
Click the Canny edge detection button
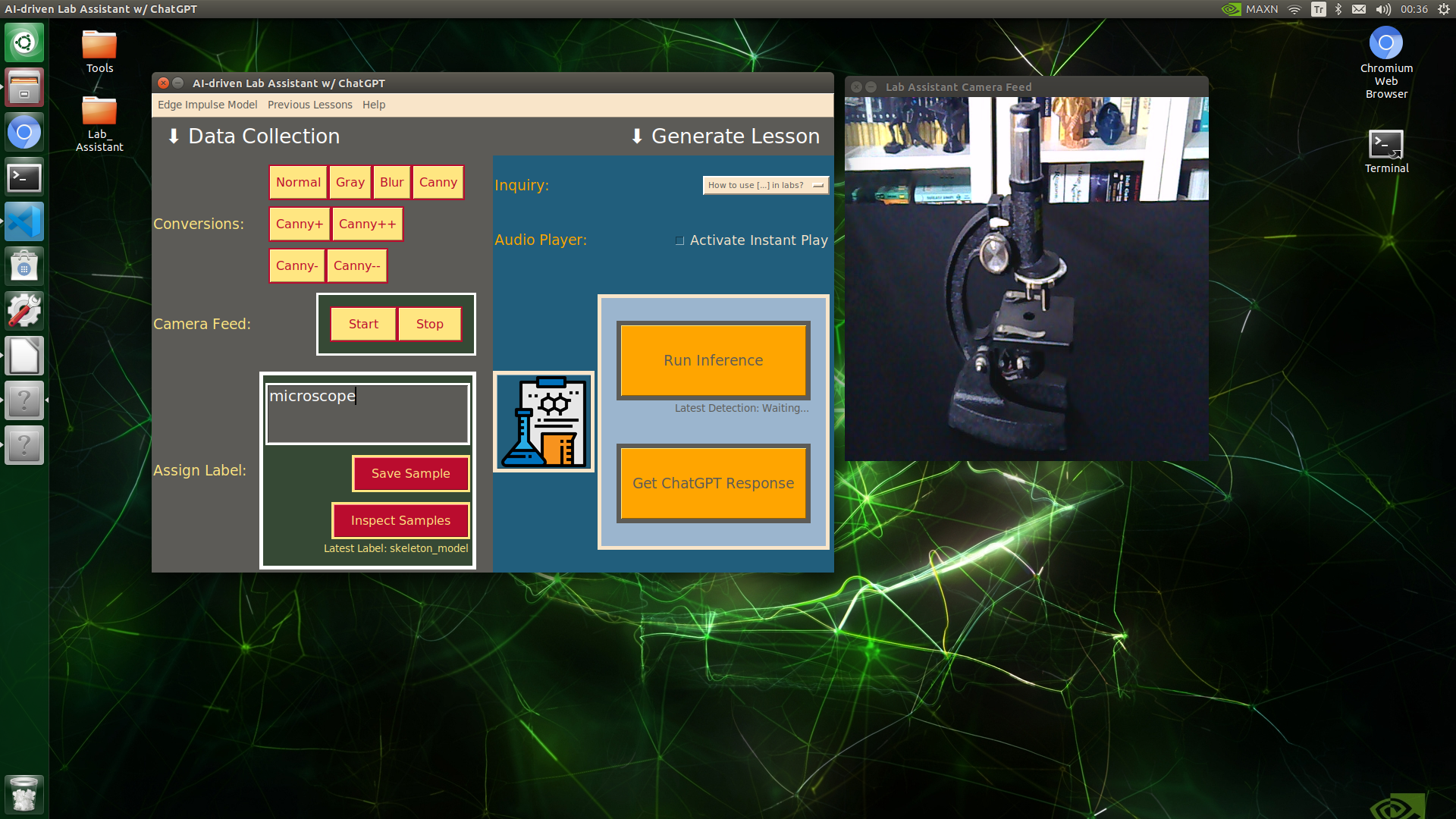coord(438,181)
